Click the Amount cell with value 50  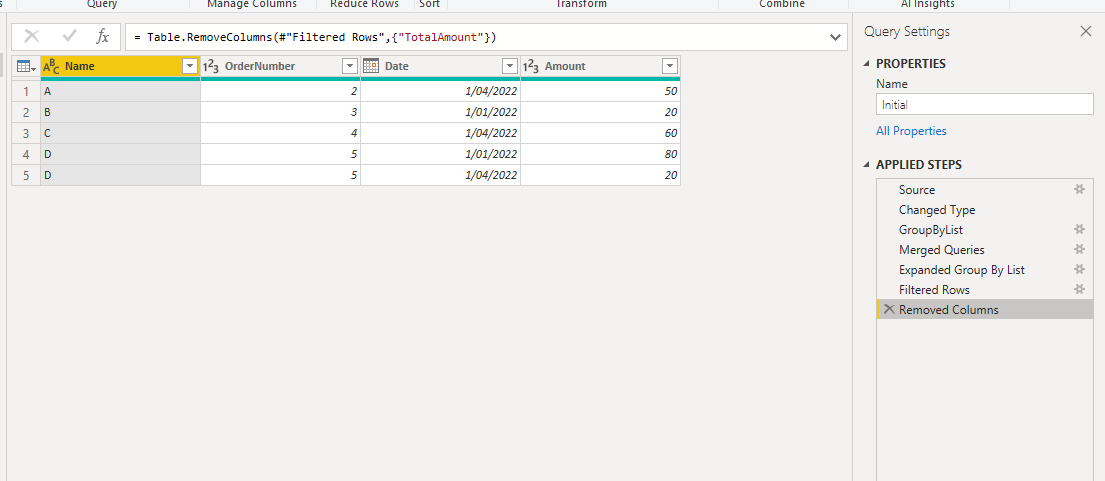(x=600, y=92)
